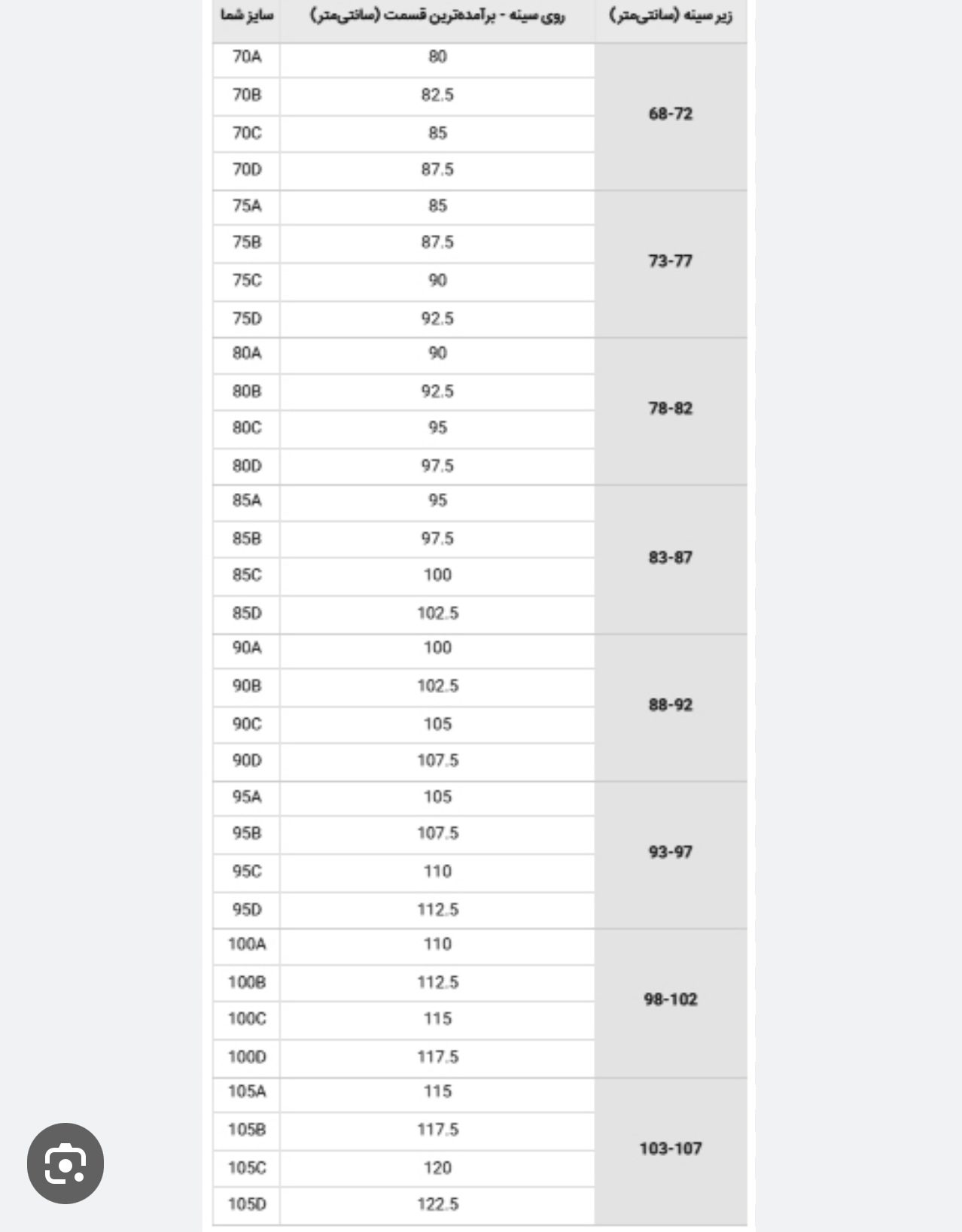Select the 85B size cell
Image resolution: width=962 pixels, height=1232 pixels.
pos(247,539)
